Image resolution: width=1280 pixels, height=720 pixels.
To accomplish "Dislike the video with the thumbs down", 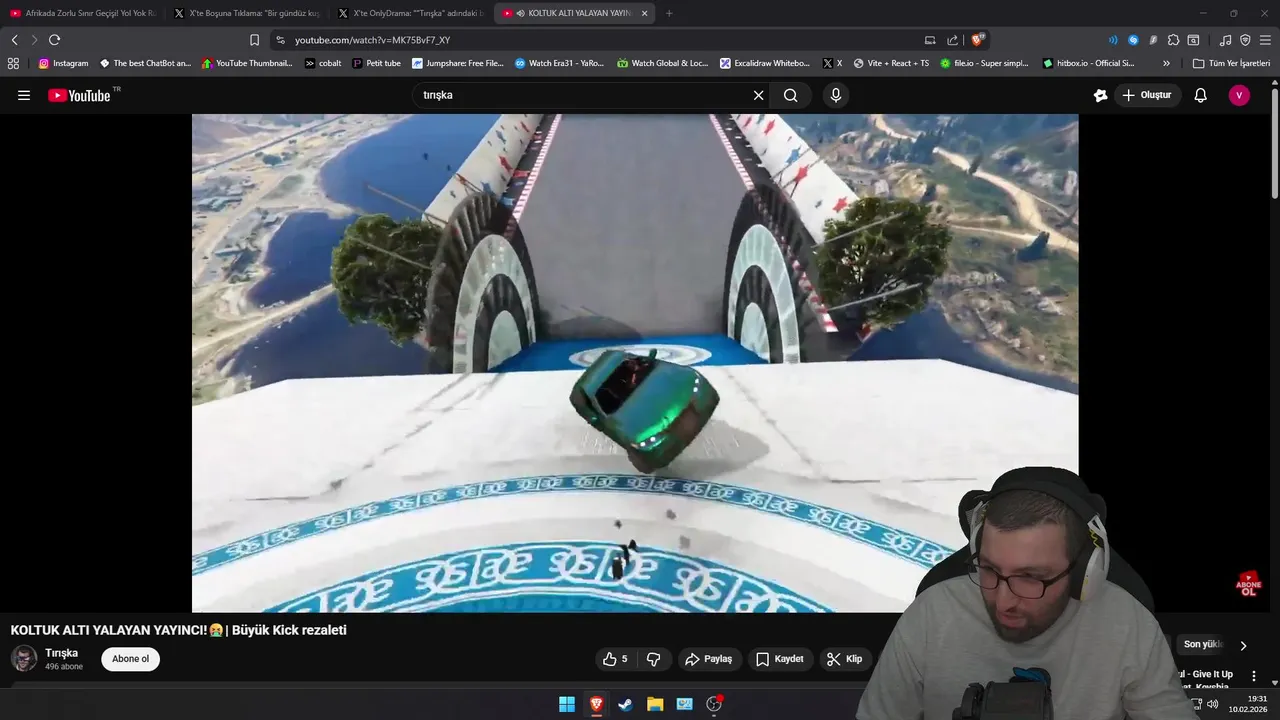I will coord(654,659).
